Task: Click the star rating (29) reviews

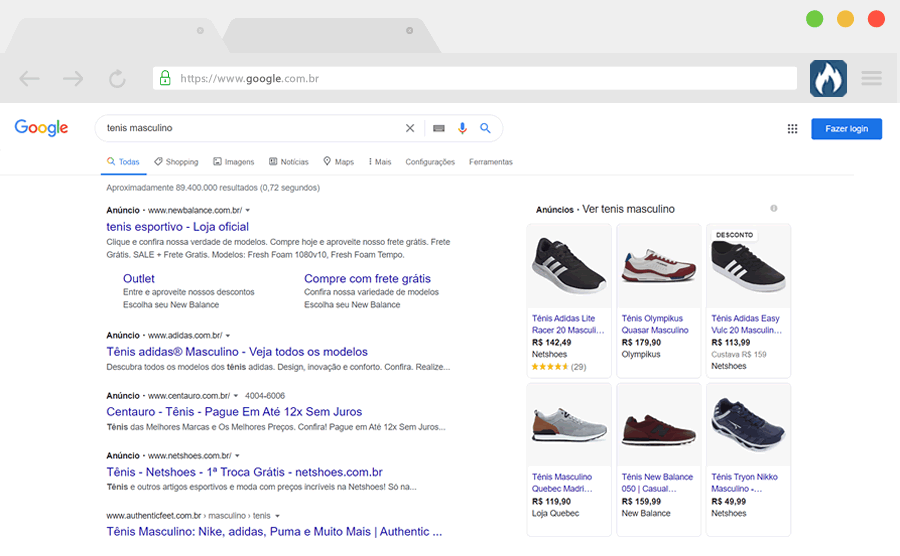Action: 559,367
